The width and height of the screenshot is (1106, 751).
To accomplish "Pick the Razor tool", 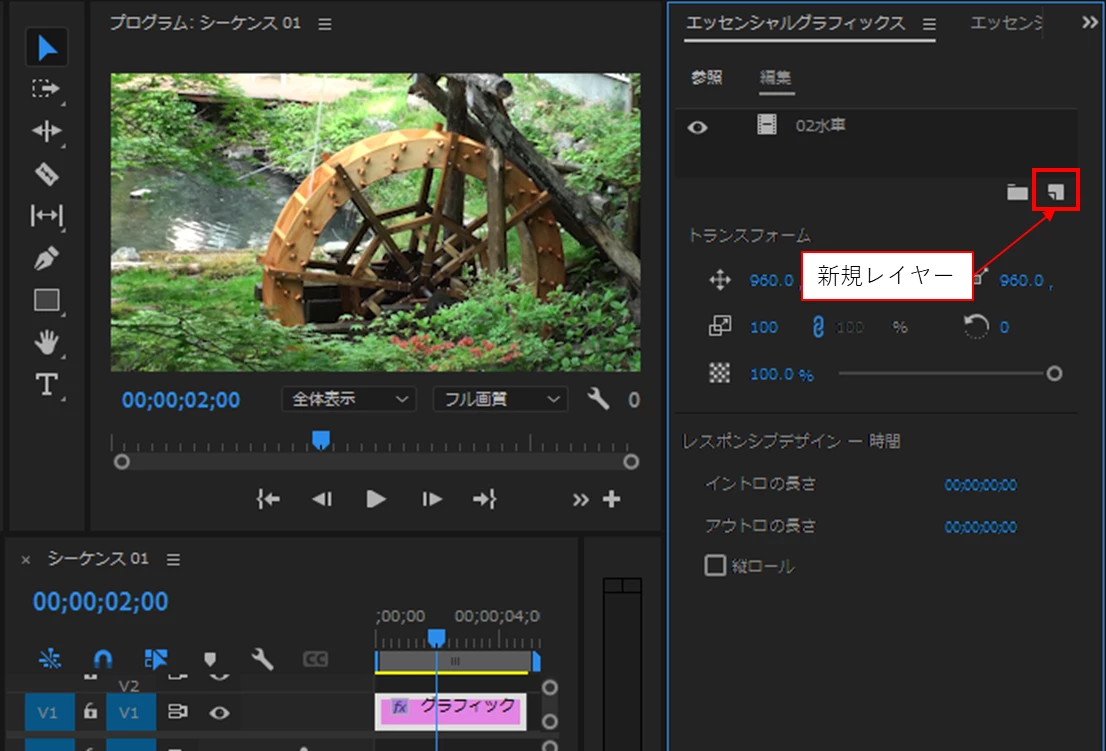I will 47,173.
